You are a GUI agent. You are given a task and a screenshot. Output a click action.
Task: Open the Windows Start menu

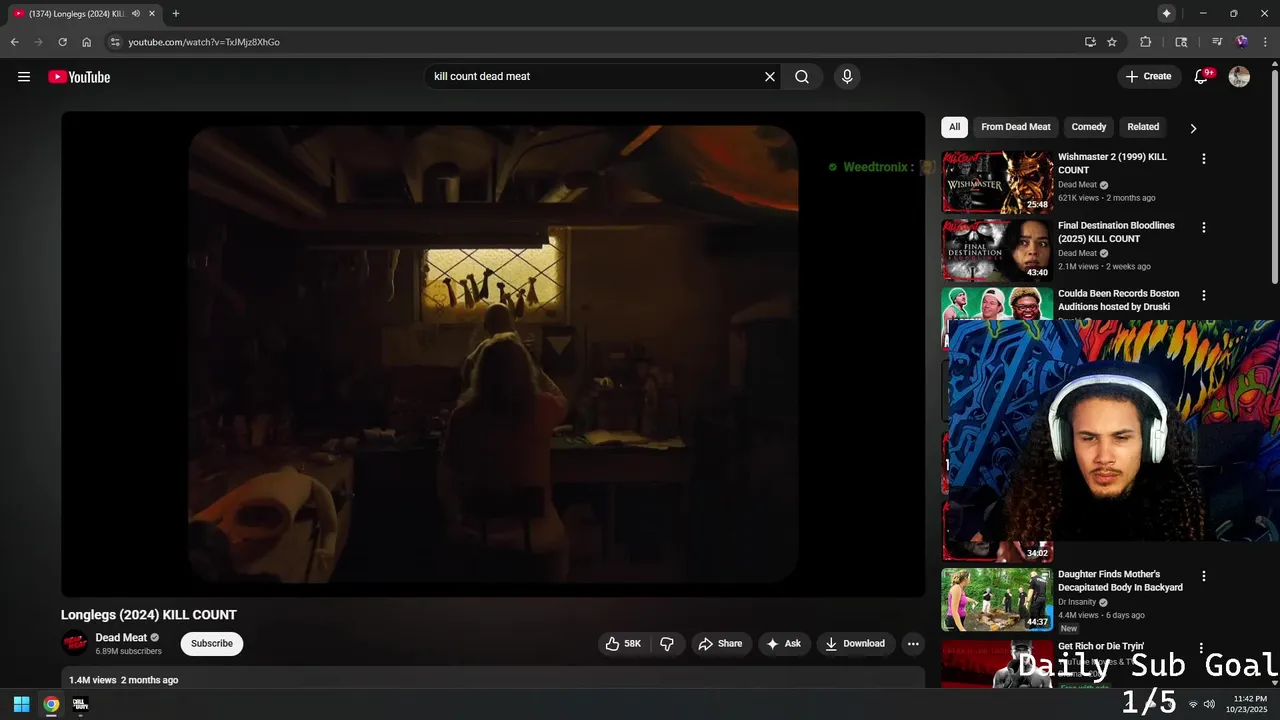(21, 704)
